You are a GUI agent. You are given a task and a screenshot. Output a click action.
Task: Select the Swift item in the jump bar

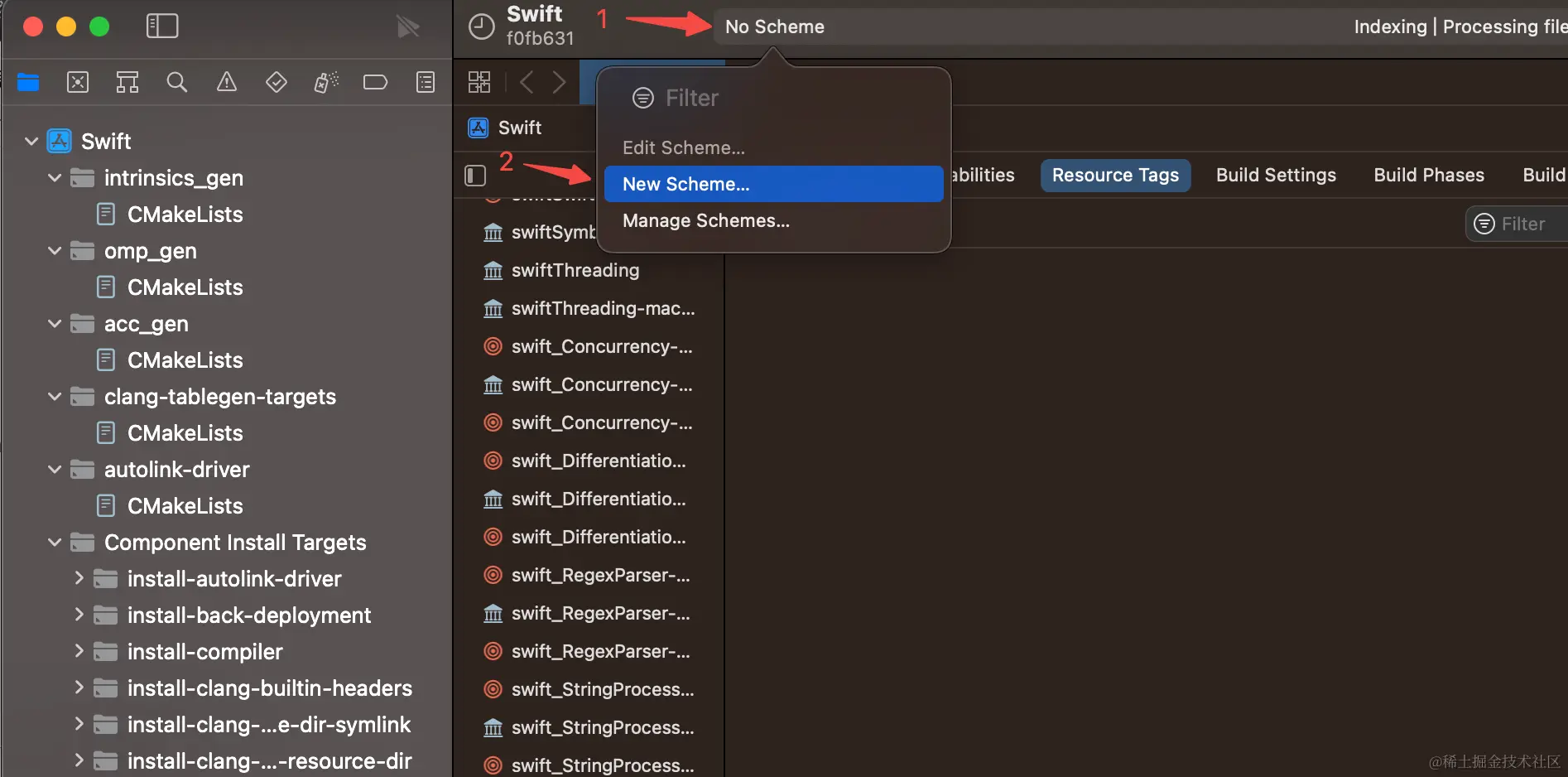520,128
